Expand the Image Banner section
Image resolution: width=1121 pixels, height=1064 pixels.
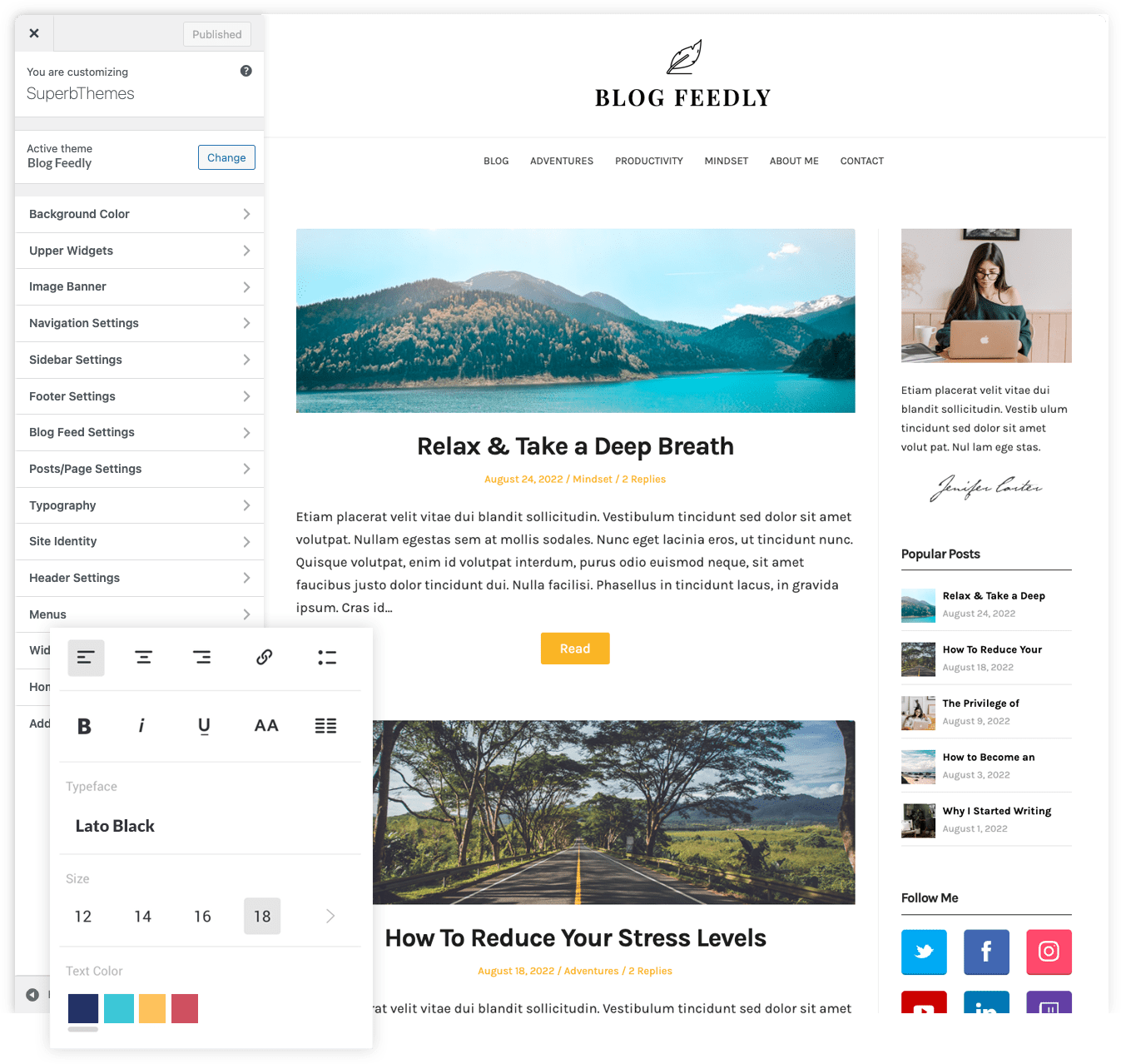coord(140,286)
